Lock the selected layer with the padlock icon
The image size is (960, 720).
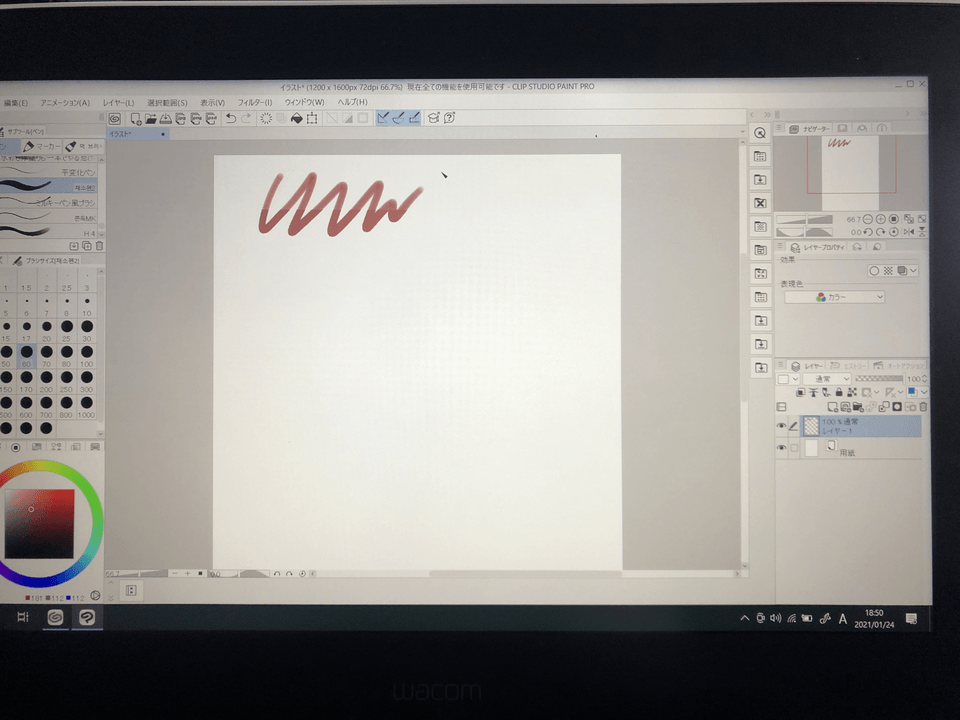pyautogui.click(x=839, y=392)
